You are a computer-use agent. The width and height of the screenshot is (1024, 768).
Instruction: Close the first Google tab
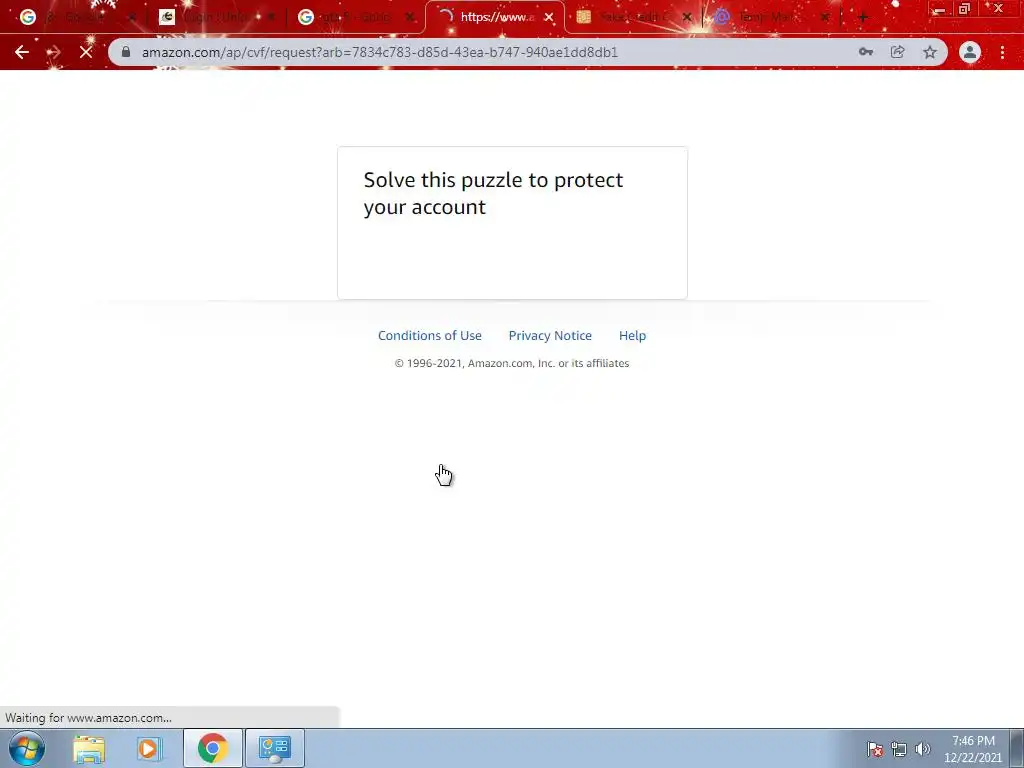point(132,18)
